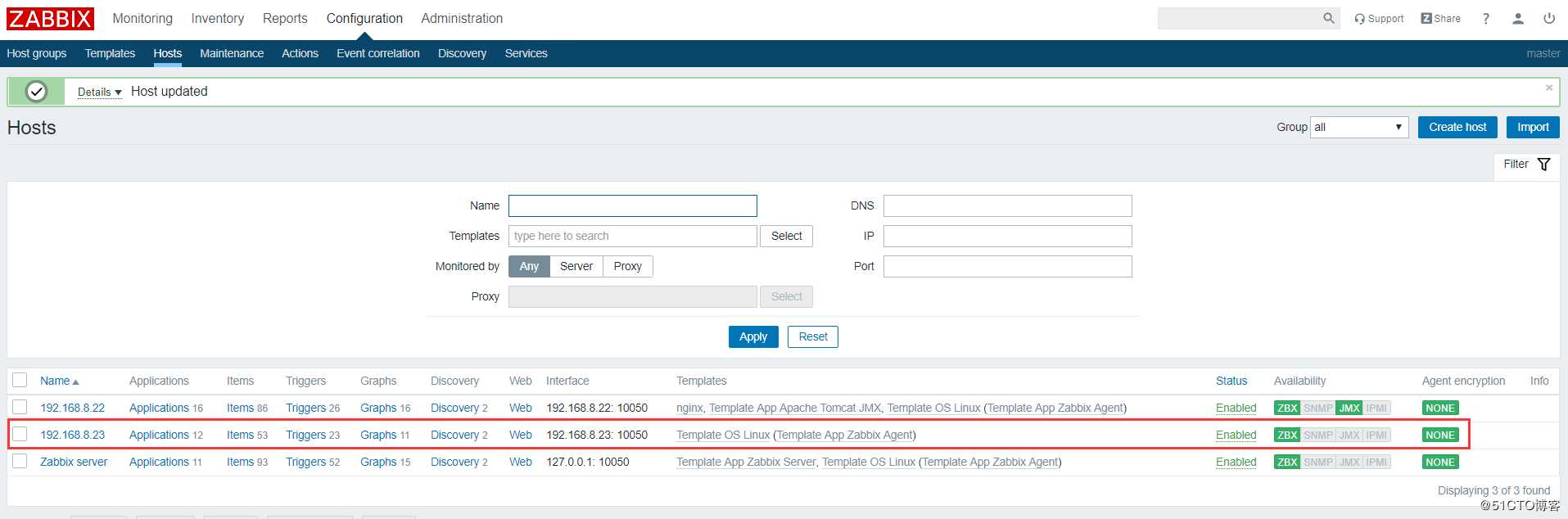Expand the Details disclosure
Viewport: 1568px width, 519px height.
click(x=99, y=92)
